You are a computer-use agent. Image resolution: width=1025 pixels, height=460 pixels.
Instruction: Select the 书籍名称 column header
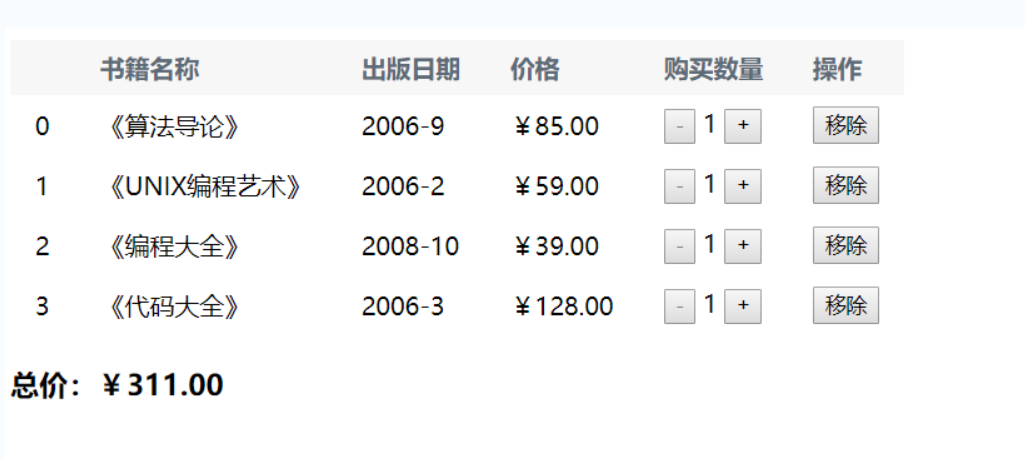150,69
